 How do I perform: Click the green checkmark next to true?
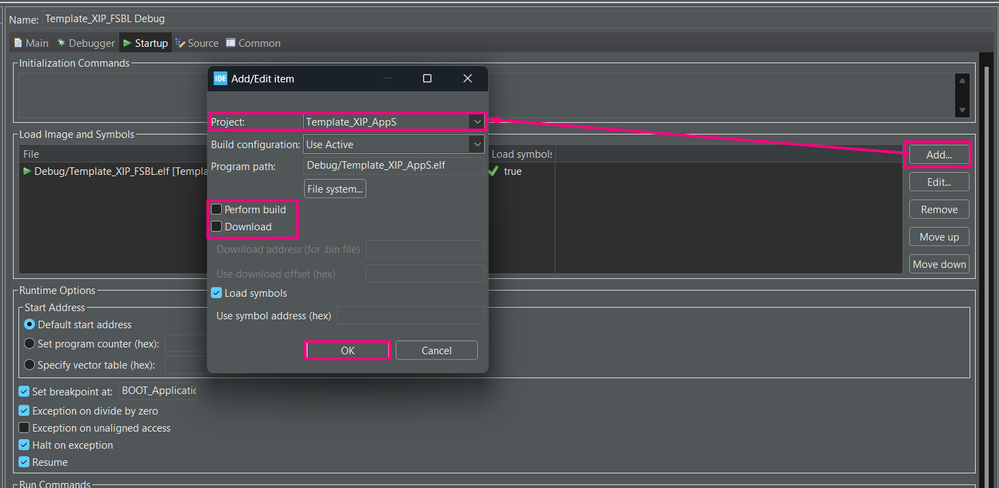tap(493, 171)
